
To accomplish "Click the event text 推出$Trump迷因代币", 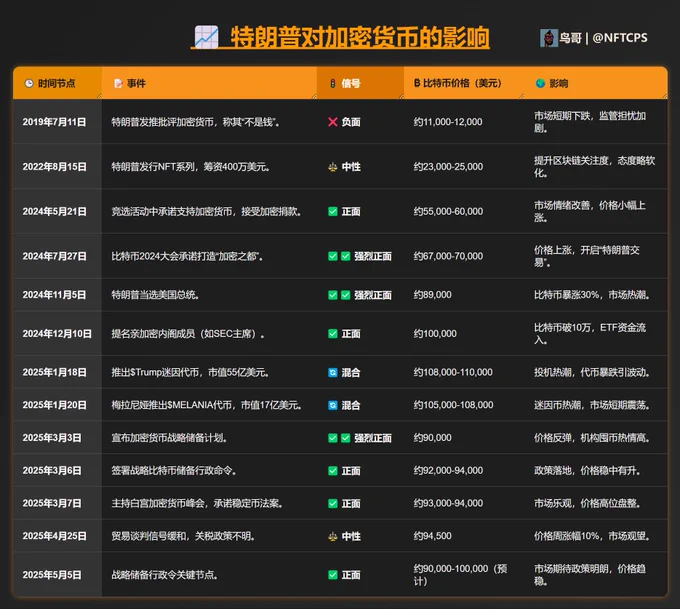I will pos(155,373).
